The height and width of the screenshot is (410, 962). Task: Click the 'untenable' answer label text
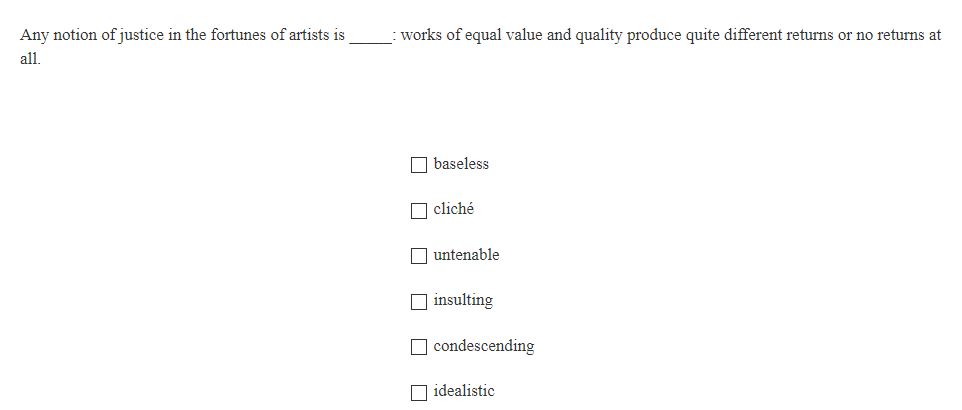coord(466,255)
